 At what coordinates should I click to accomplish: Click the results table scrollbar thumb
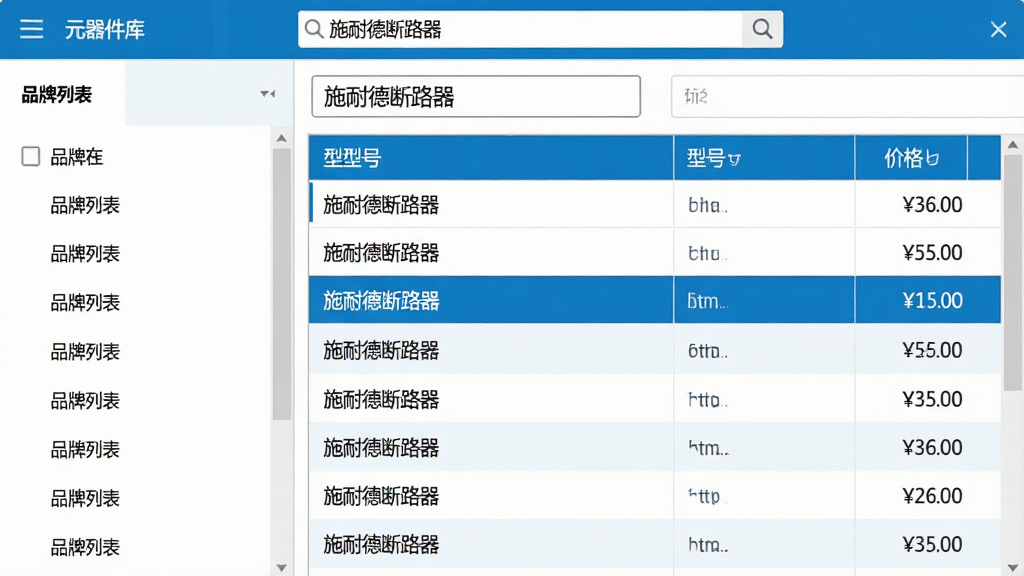1013,273
